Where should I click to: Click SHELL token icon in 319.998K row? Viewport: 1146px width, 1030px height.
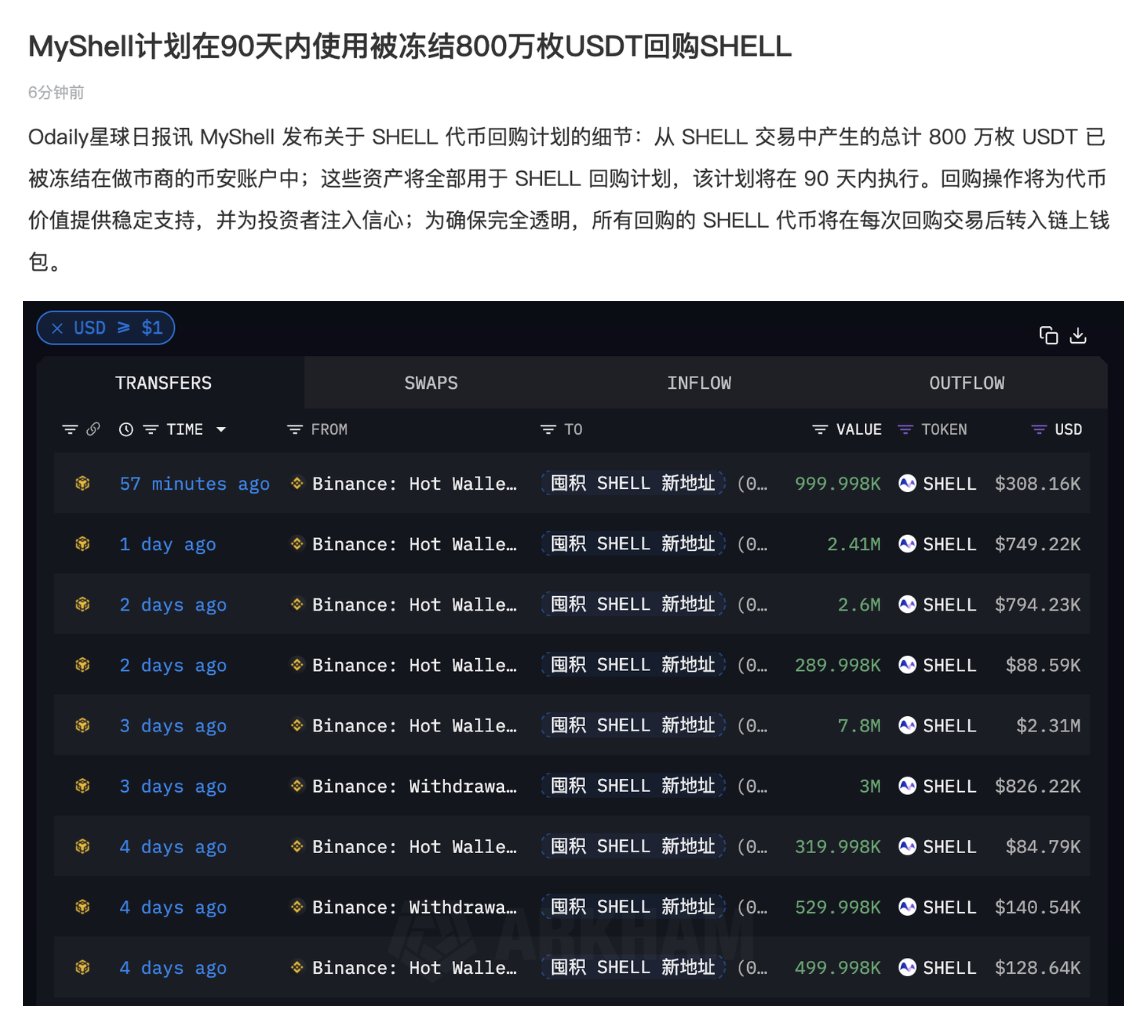coord(907,847)
